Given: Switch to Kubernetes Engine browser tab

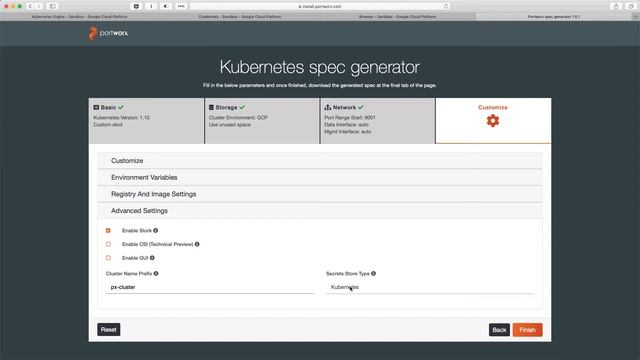Looking at the screenshot, I should click(79, 17).
